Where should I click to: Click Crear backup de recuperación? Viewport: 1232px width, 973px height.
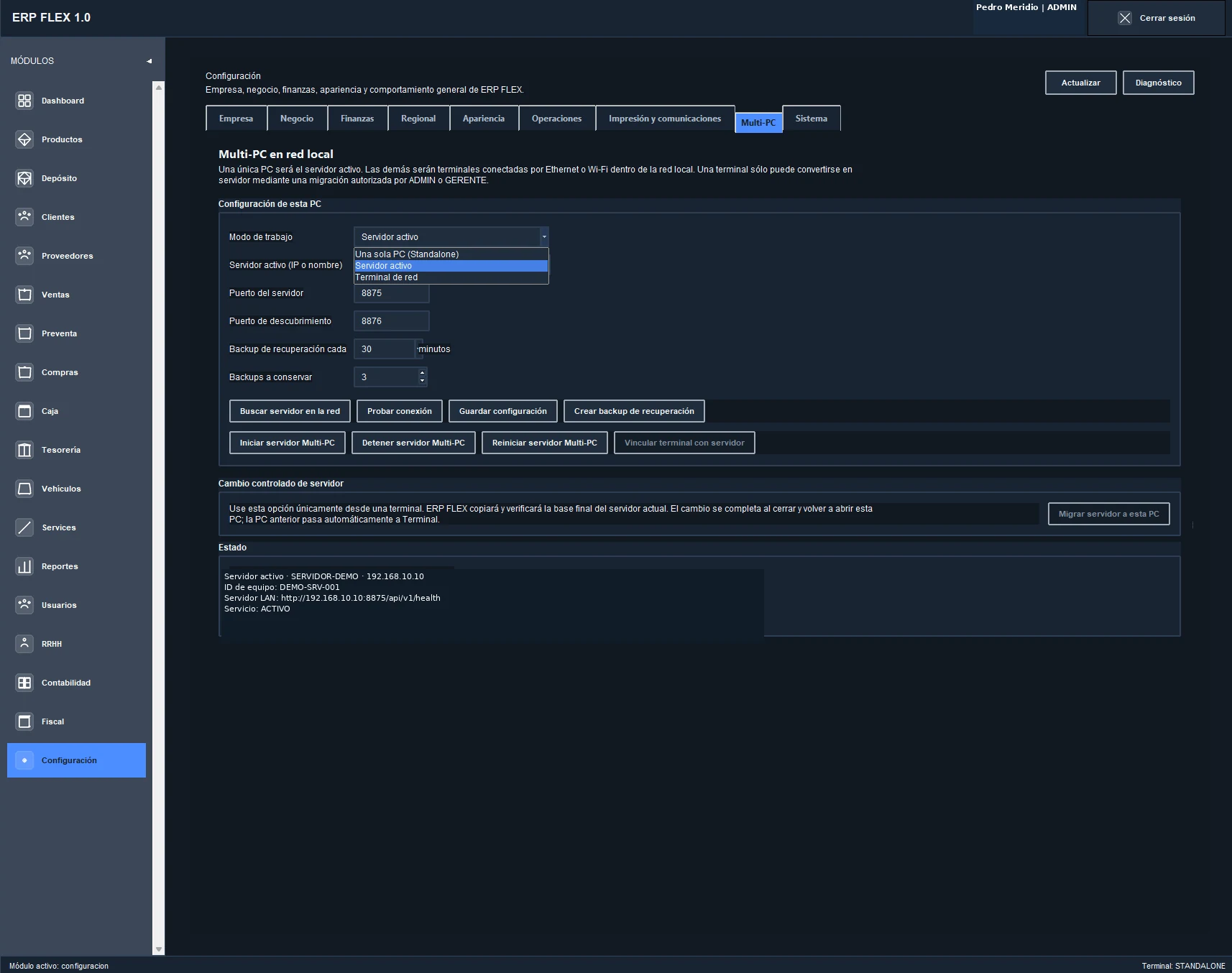(634, 411)
